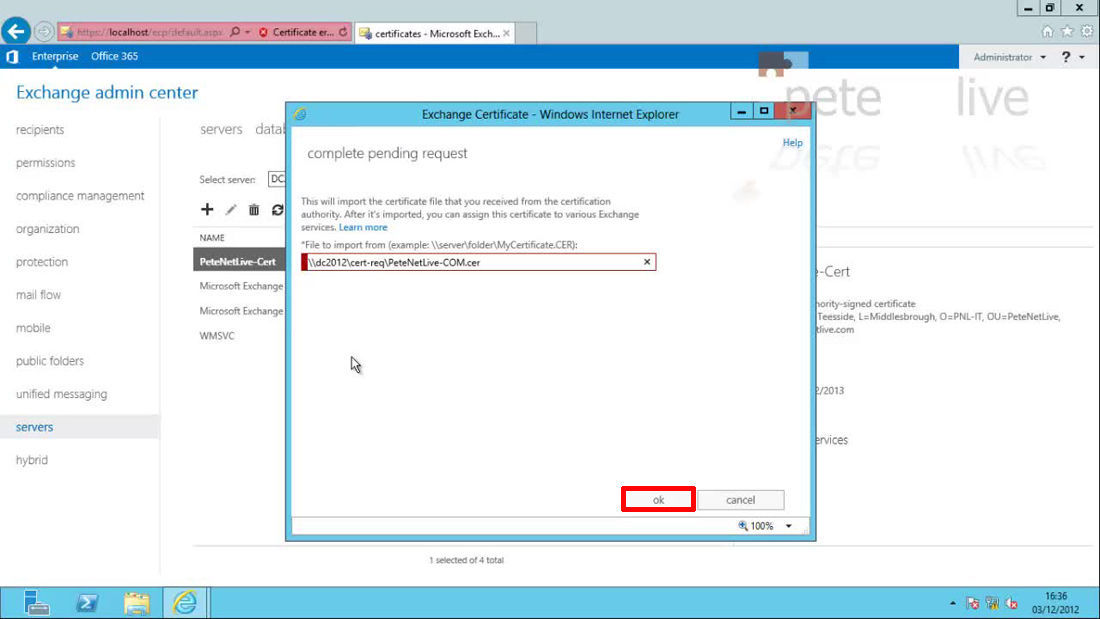Open recipients in the left navigation
The image size is (1100, 619).
pyautogui.click(x=40, y=130)
